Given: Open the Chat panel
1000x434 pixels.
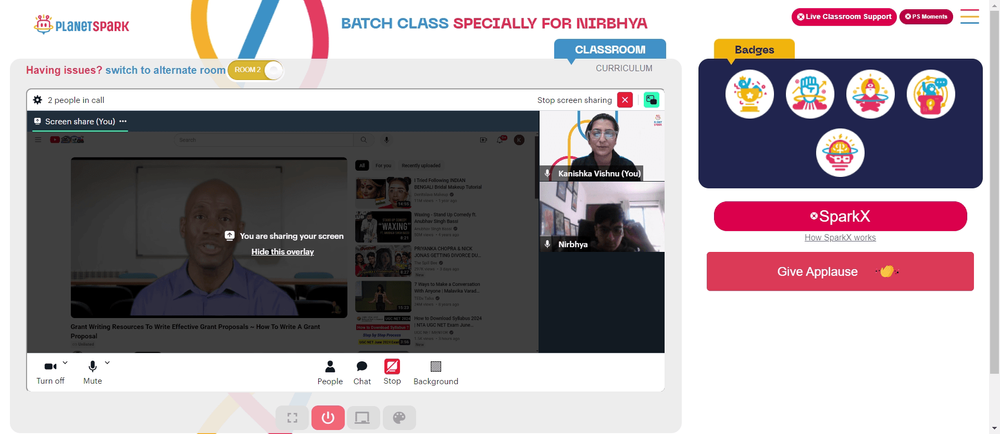Looking at the screenshot, I should [x=362, y=373].
